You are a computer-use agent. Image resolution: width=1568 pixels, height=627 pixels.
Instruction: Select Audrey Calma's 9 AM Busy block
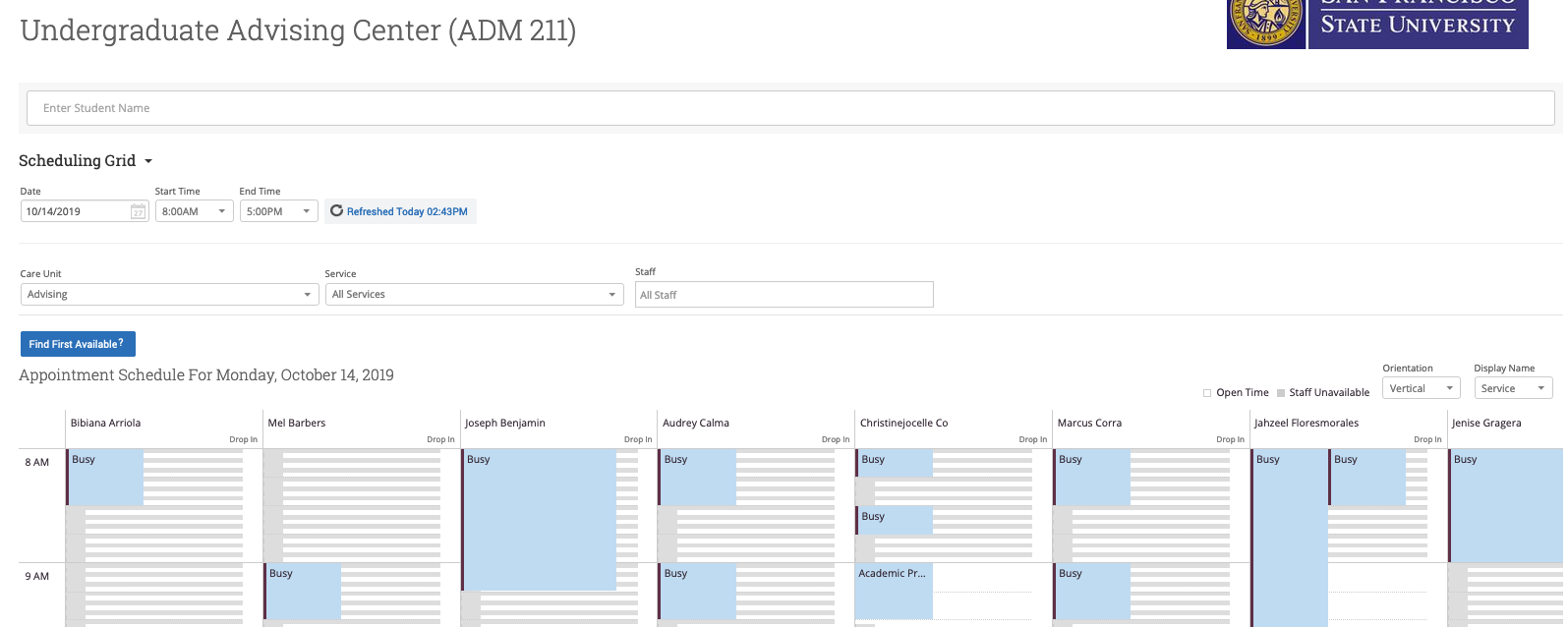pos(698,592)
